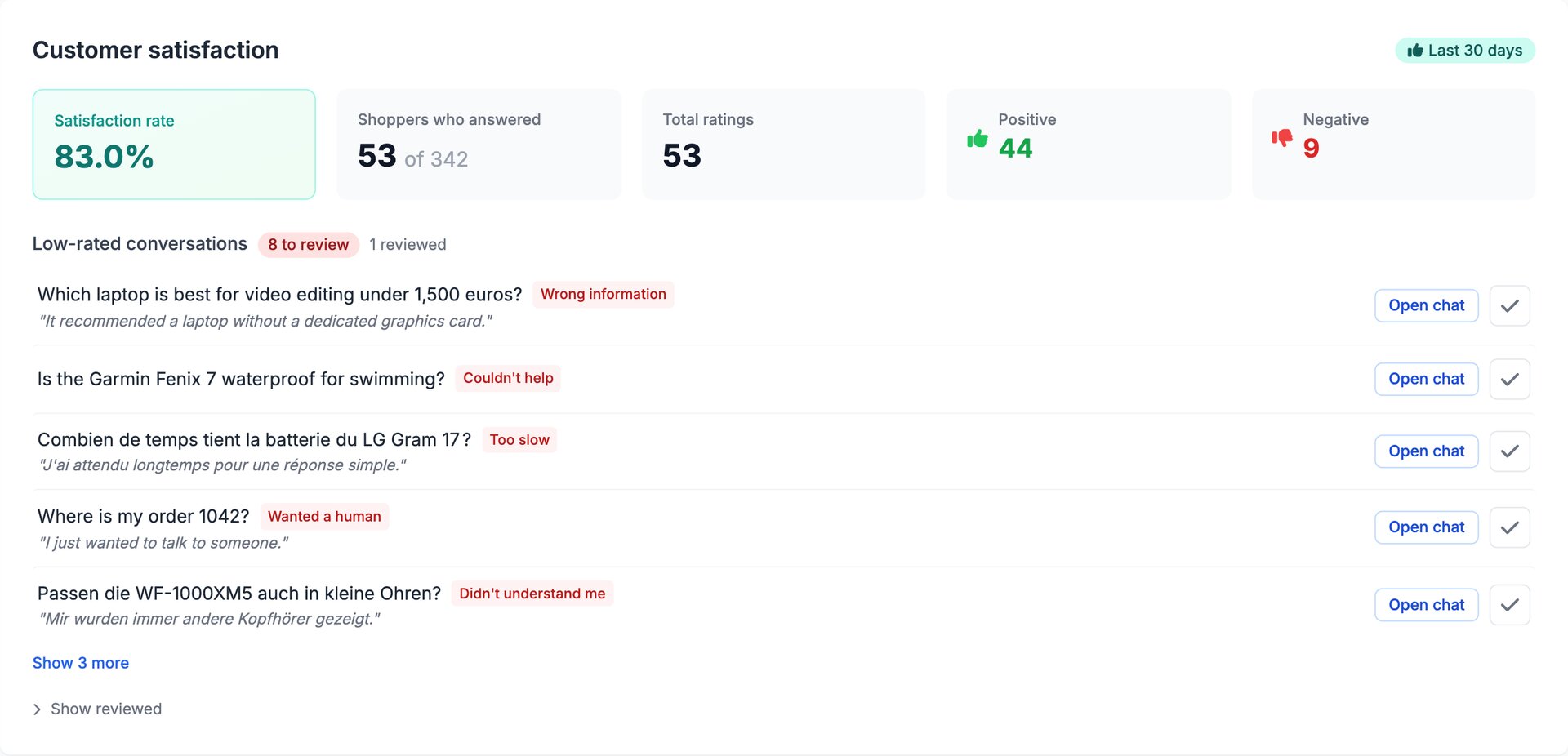Screen dimensions: 1568x756
Task: Click the dedicated graphics card feedback quote
Action: point(266,322)
